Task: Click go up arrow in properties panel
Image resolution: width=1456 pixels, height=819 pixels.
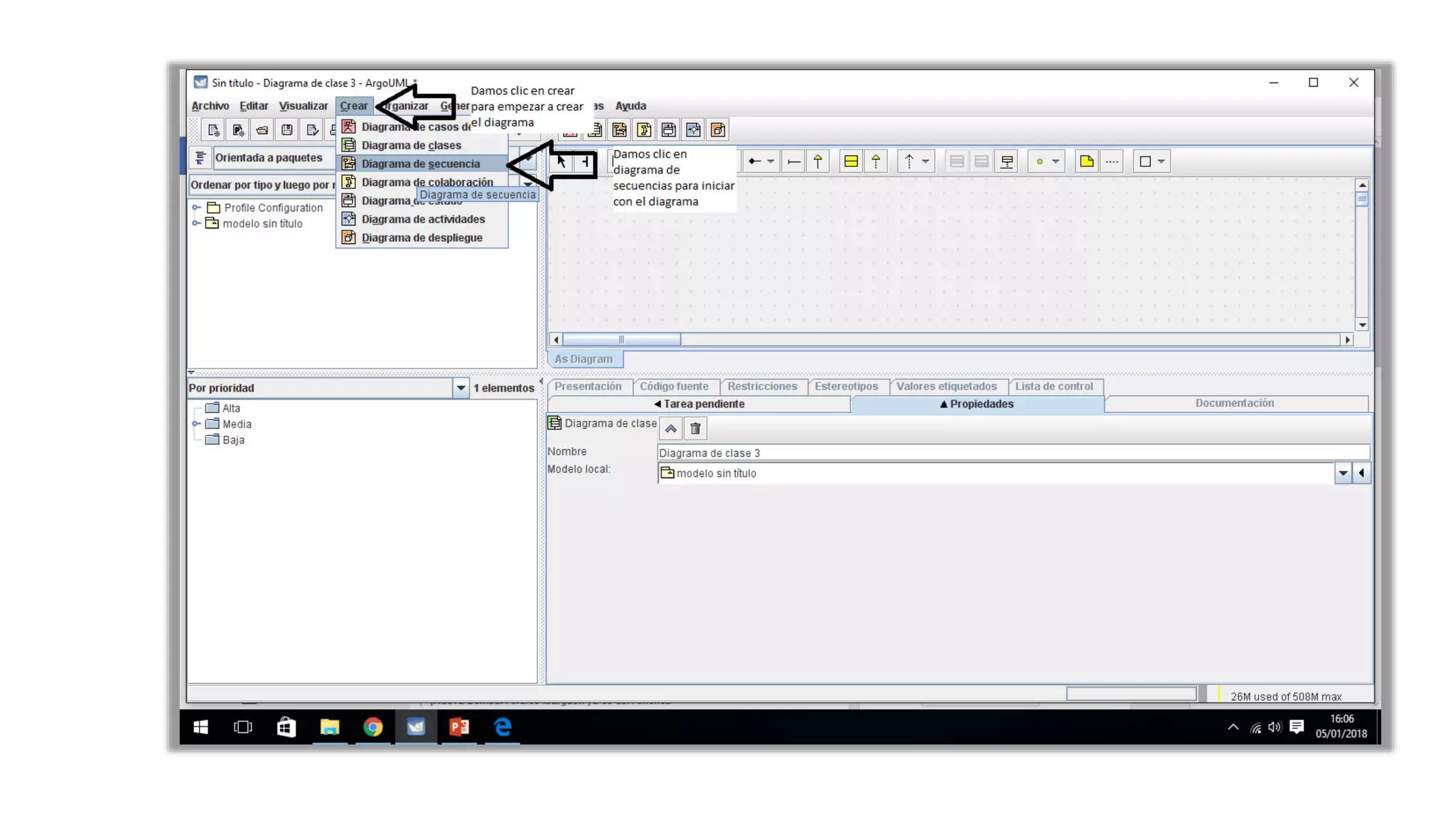Action: (670, 429)
